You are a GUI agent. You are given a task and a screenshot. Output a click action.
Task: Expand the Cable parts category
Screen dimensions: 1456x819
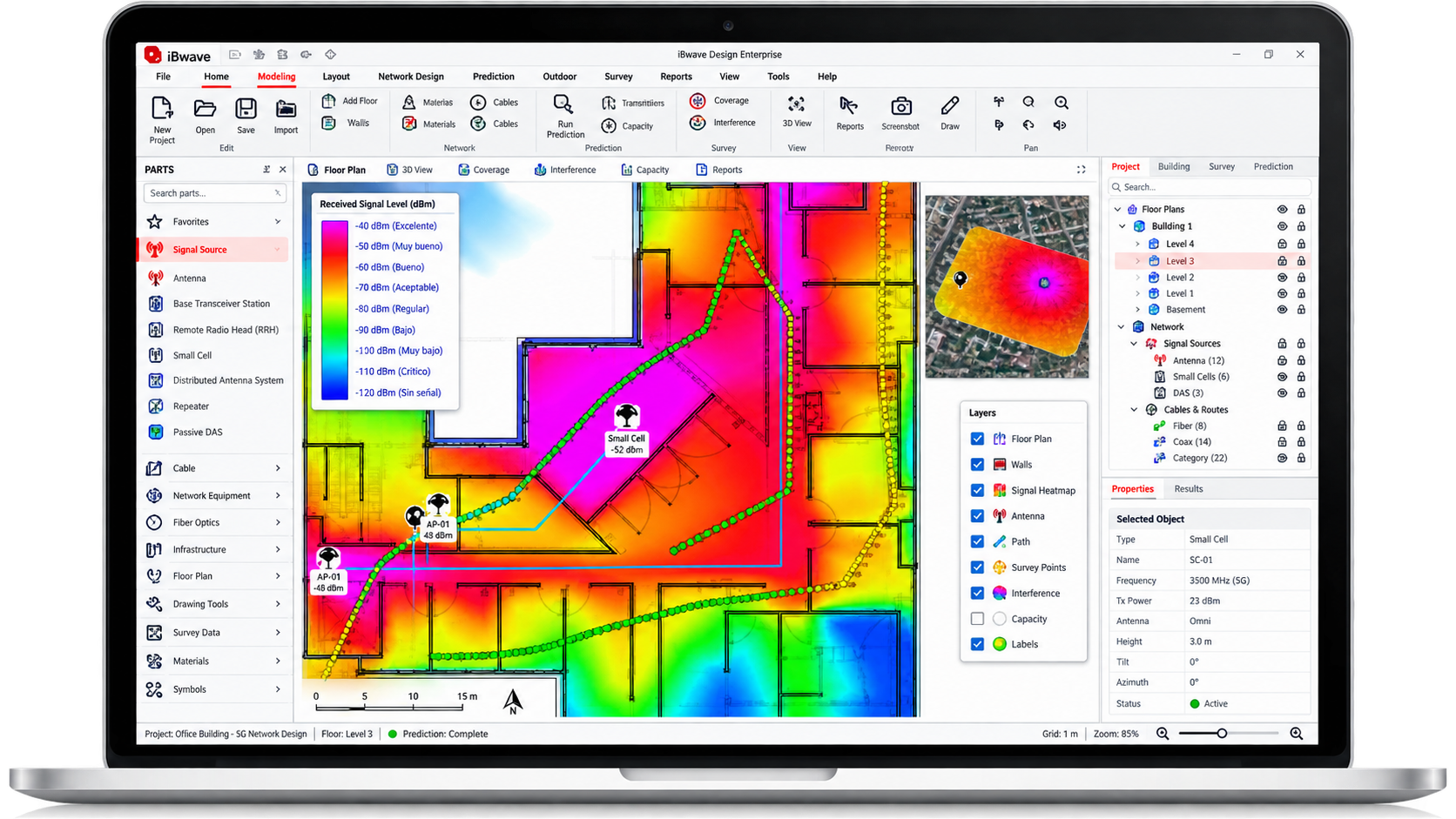click(x=278, y=468)
